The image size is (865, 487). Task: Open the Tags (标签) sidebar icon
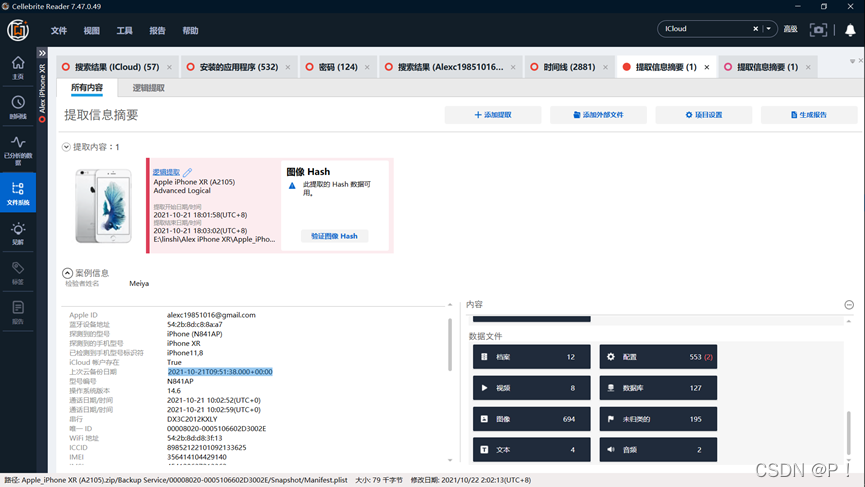18,273
